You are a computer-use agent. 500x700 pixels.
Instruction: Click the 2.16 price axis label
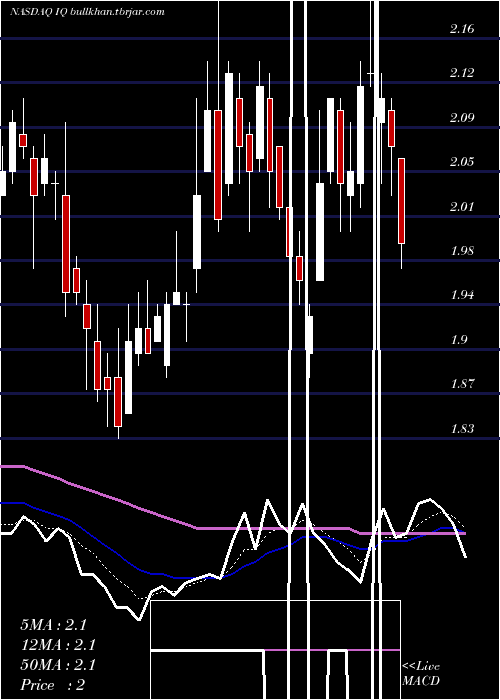[x=462, y=29]
